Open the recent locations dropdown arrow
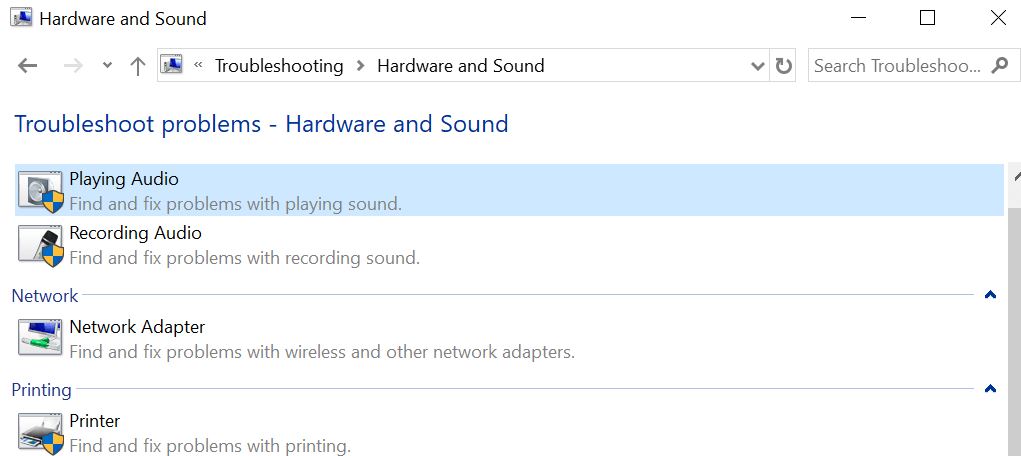 (107, 66)
